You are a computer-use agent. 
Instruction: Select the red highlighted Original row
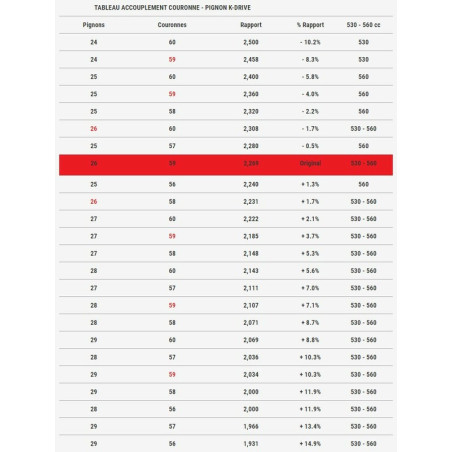[226, 165]
